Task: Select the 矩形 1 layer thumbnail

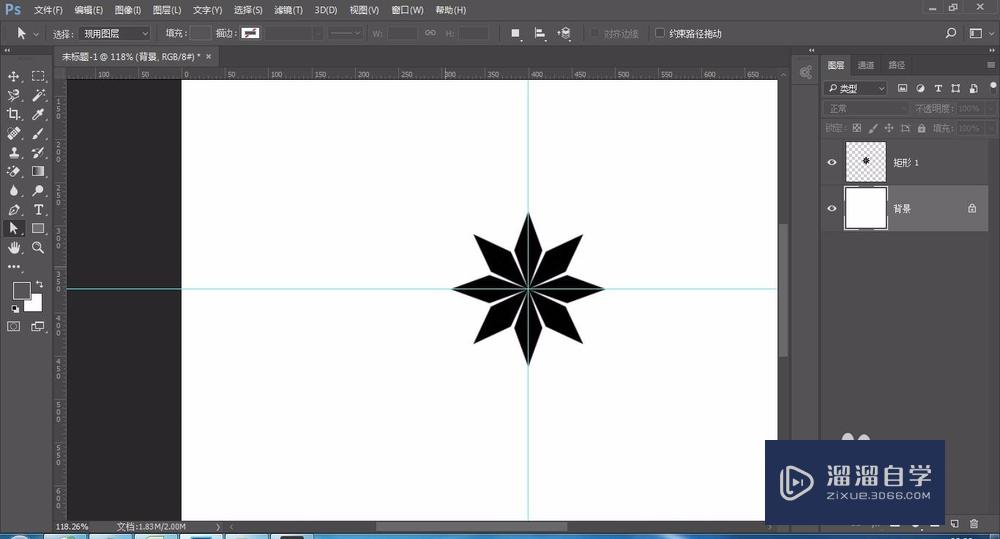Action: click(x=865, y=162)
